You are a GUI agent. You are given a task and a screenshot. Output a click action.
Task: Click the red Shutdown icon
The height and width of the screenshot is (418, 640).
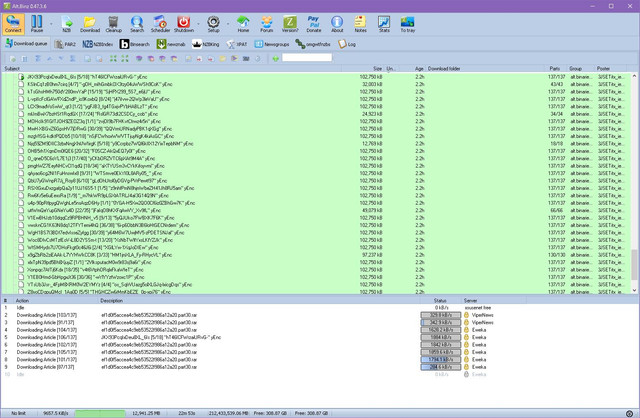pos(184,24)
